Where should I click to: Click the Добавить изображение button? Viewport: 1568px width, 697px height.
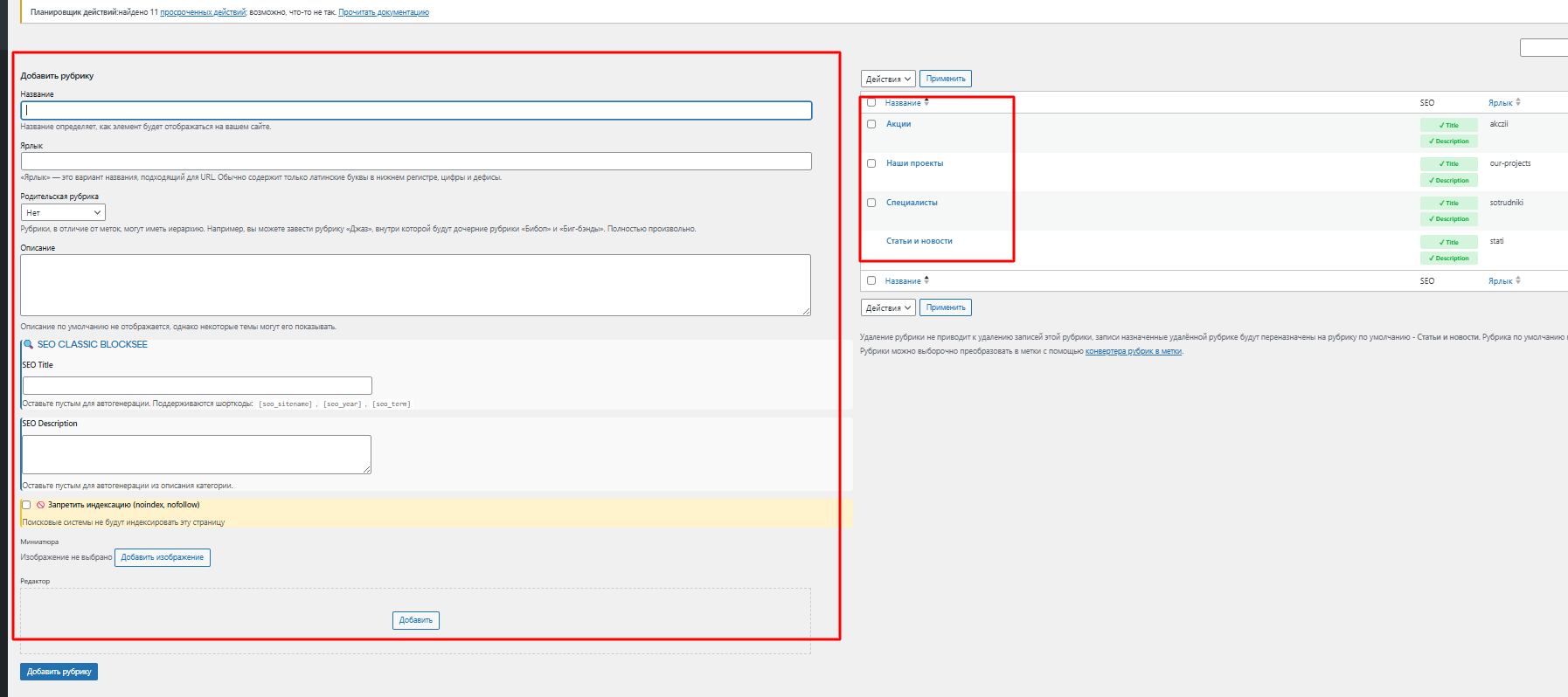click(x=163, y=557)
